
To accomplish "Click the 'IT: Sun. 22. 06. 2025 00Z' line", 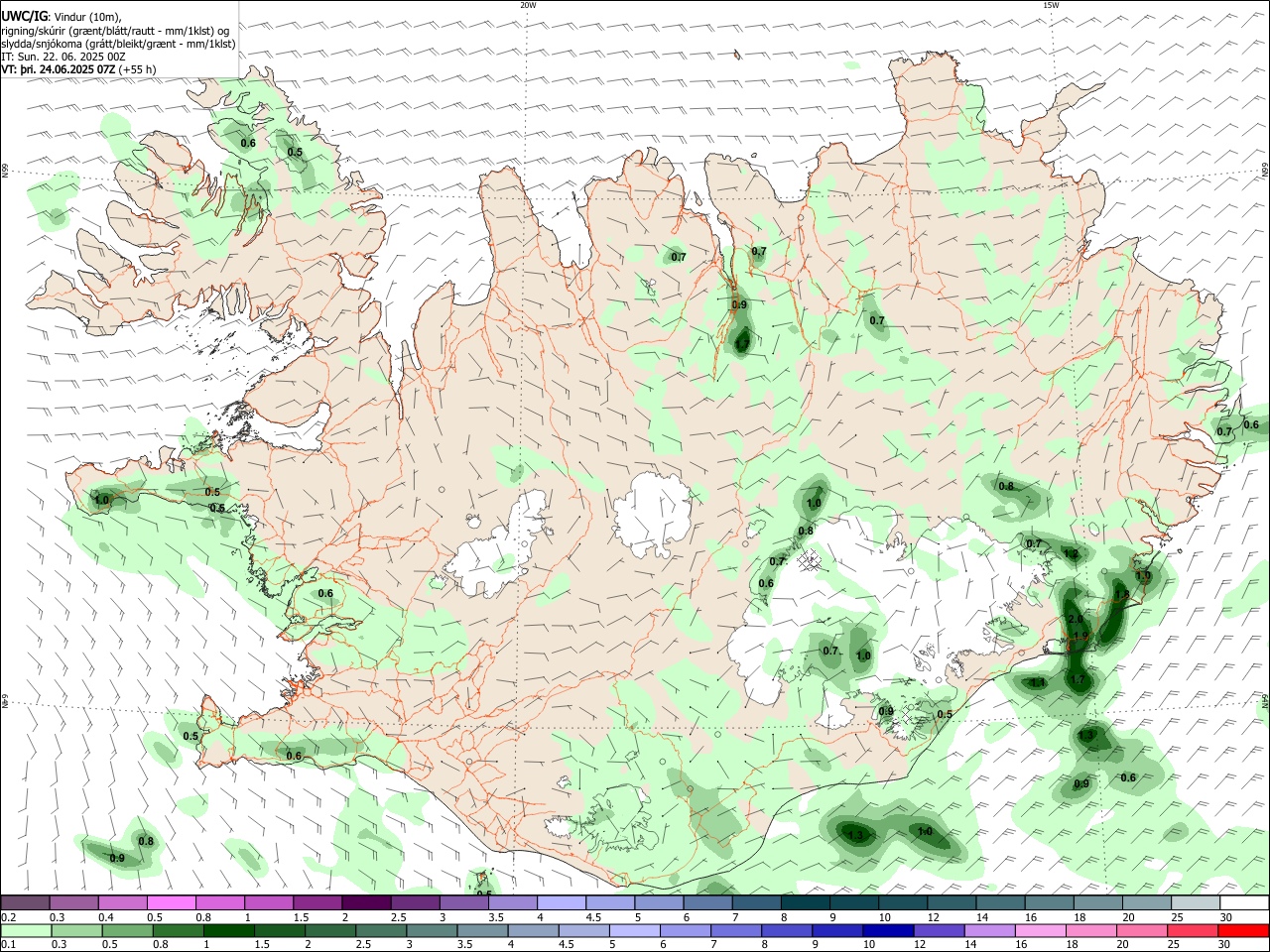I will click(x=63, y=57).
